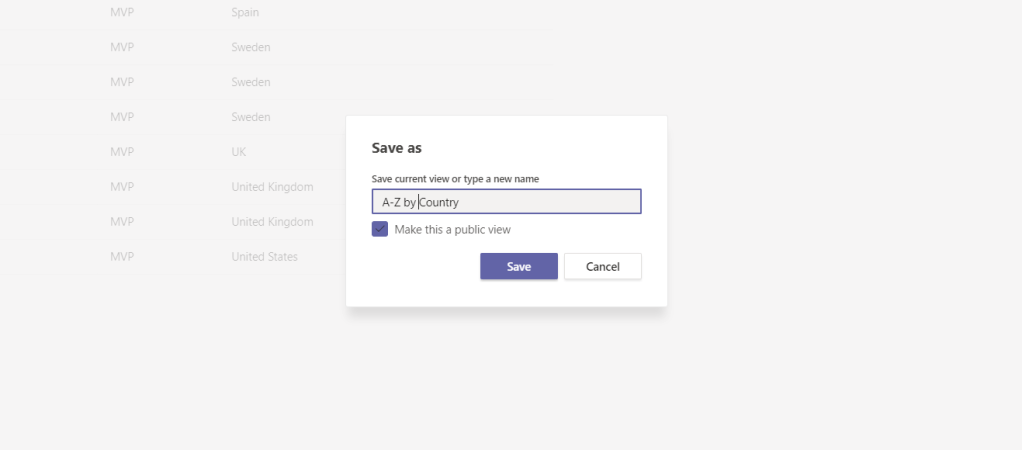Select the bottommost Sweden entry
Viewport: 1022px width, 450px height.
click(x=251, y=117)
